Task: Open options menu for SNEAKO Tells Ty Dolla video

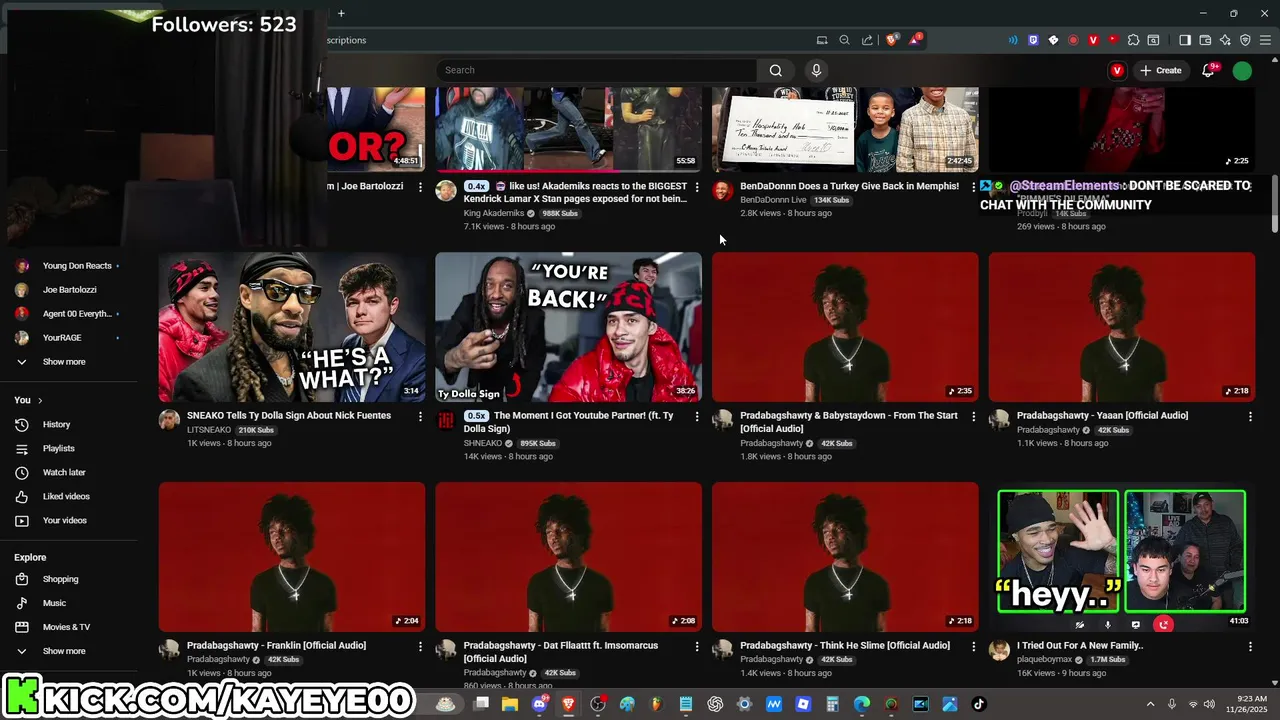Action: [420, 416]
